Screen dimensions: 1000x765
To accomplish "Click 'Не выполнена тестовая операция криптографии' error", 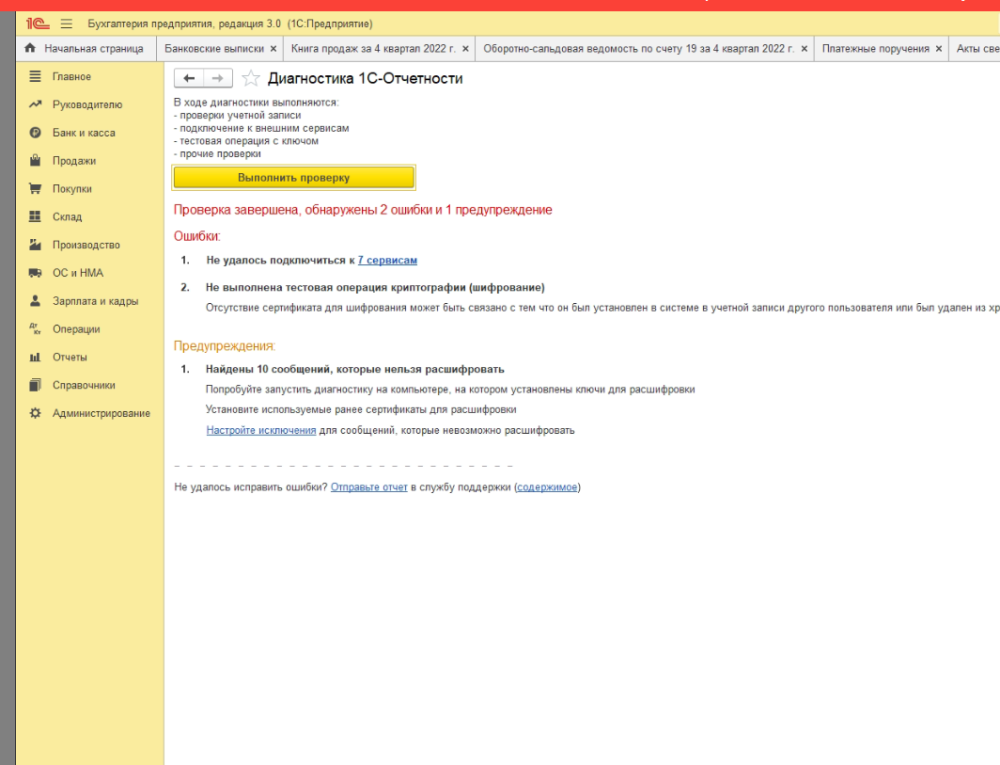I will 375,288.
